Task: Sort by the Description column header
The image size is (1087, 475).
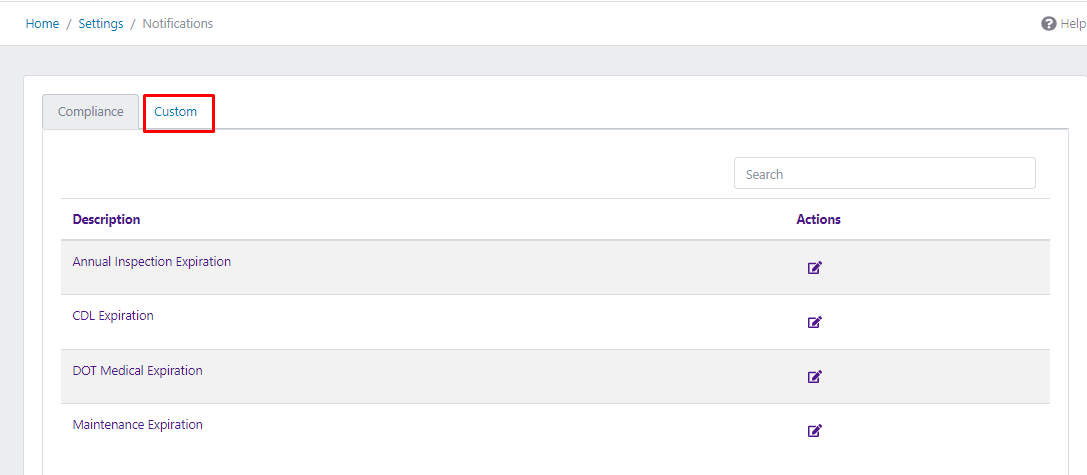Action: click(x=106, y=219)
